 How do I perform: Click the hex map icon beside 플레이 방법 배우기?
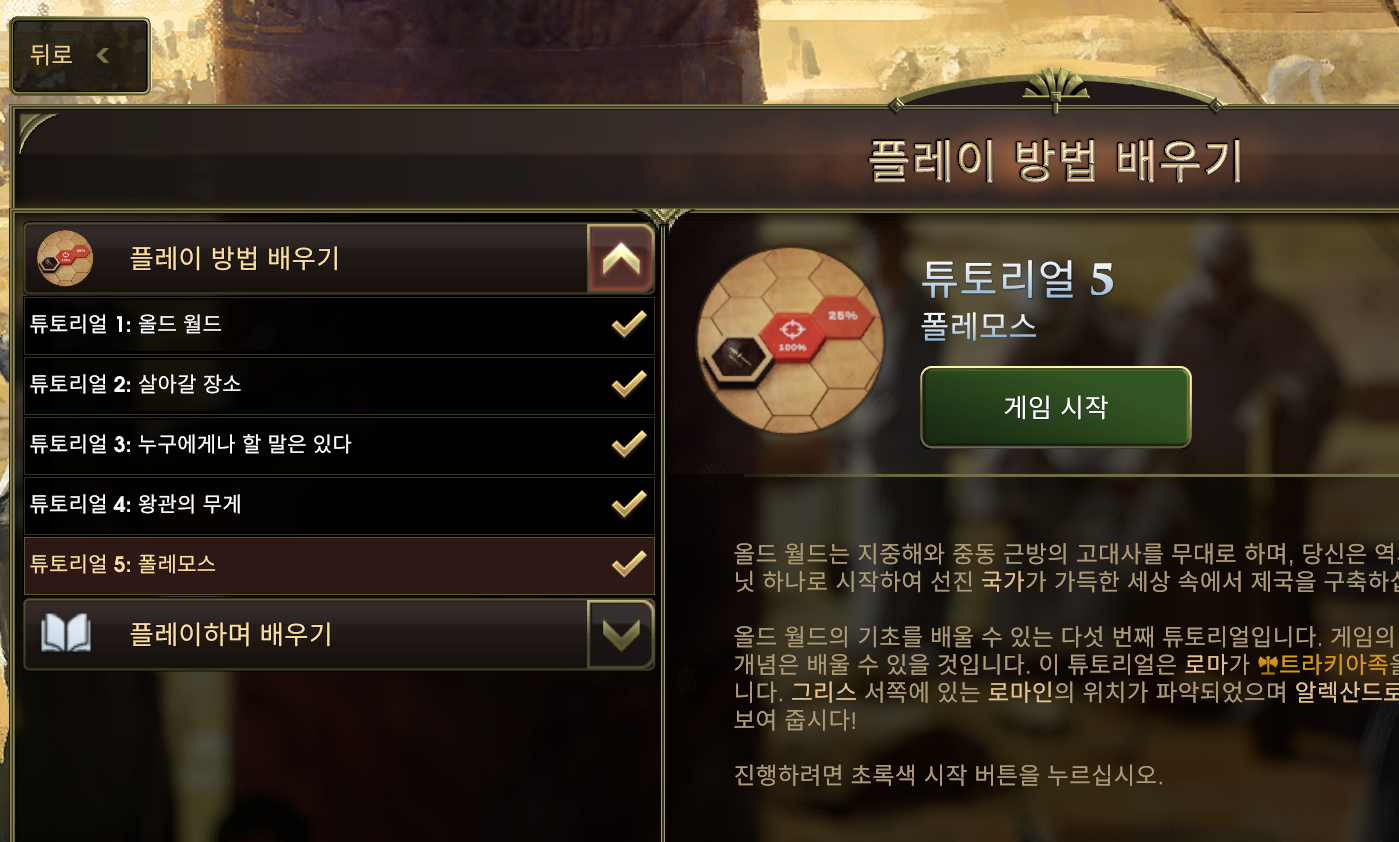click(x=65, y=259)
